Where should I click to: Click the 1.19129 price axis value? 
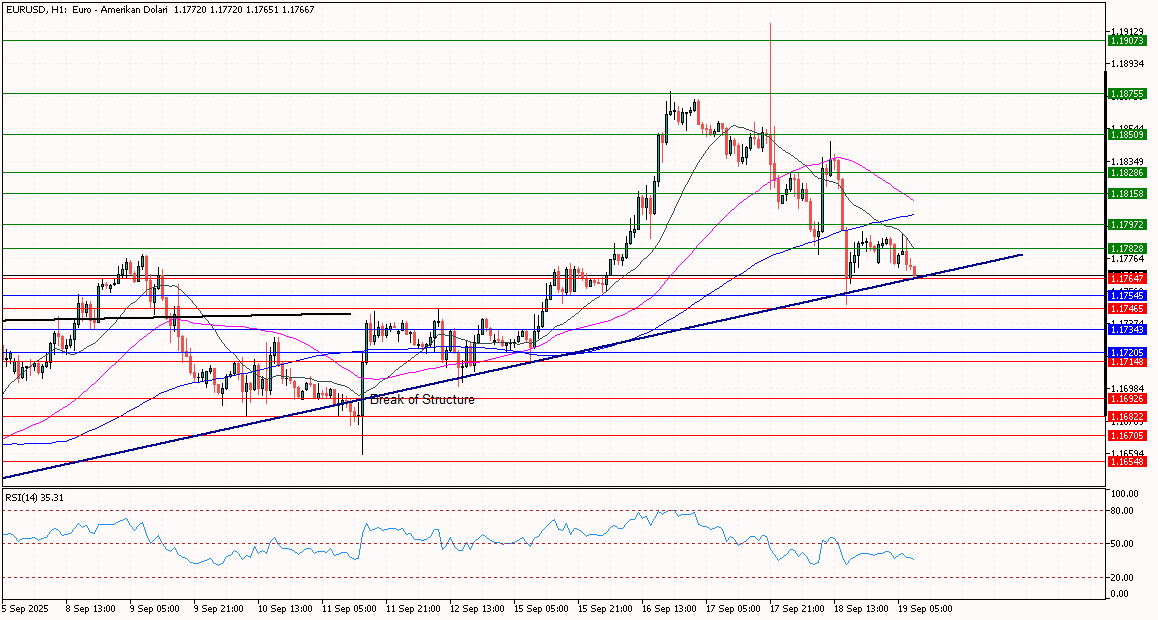1128,32
